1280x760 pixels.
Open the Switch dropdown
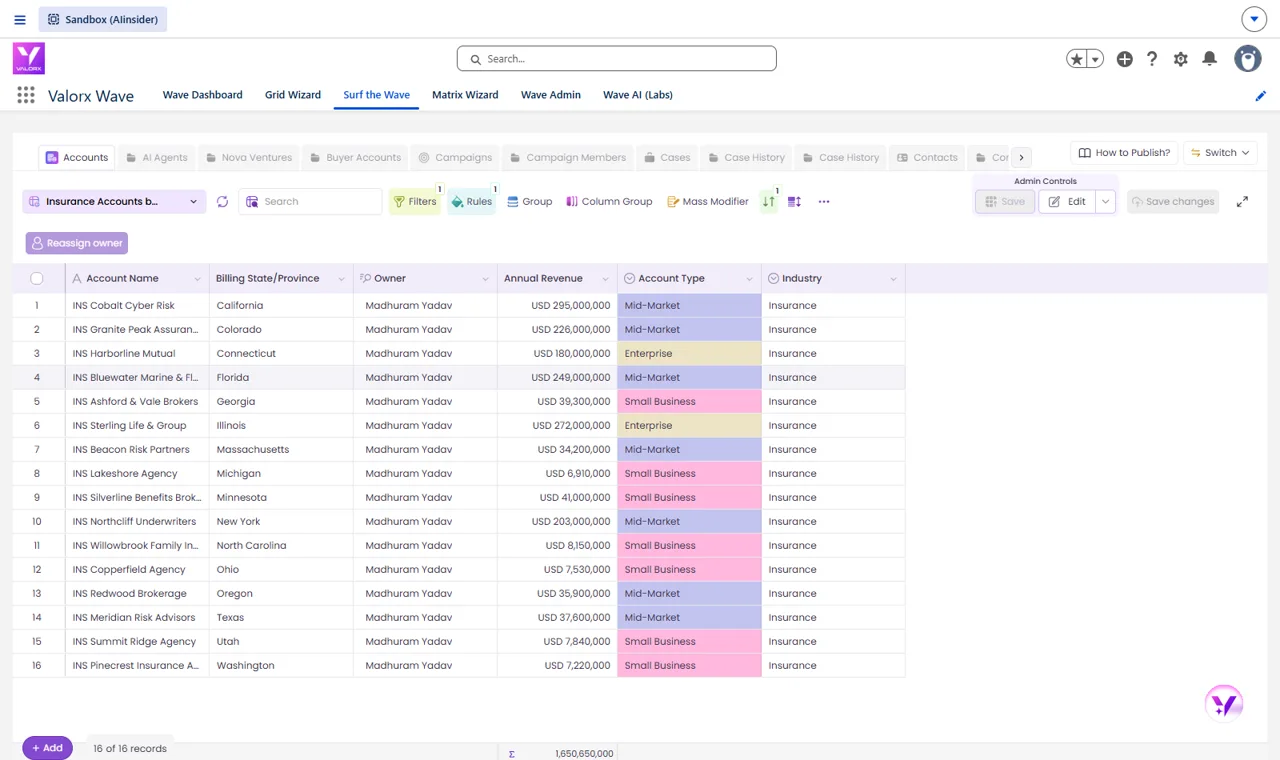click(x=1220, y=153)
